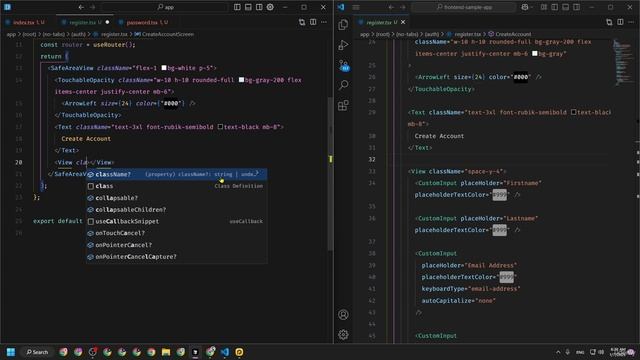640x360 pixels.
Task: Open Manage gear in right activity bar
Action: [x=343, y=334]
